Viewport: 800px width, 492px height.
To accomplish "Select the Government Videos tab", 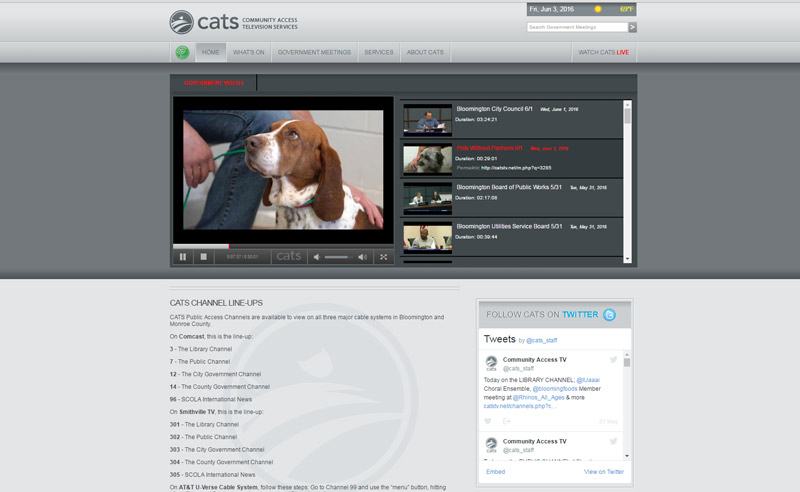I will pos(214,83).
